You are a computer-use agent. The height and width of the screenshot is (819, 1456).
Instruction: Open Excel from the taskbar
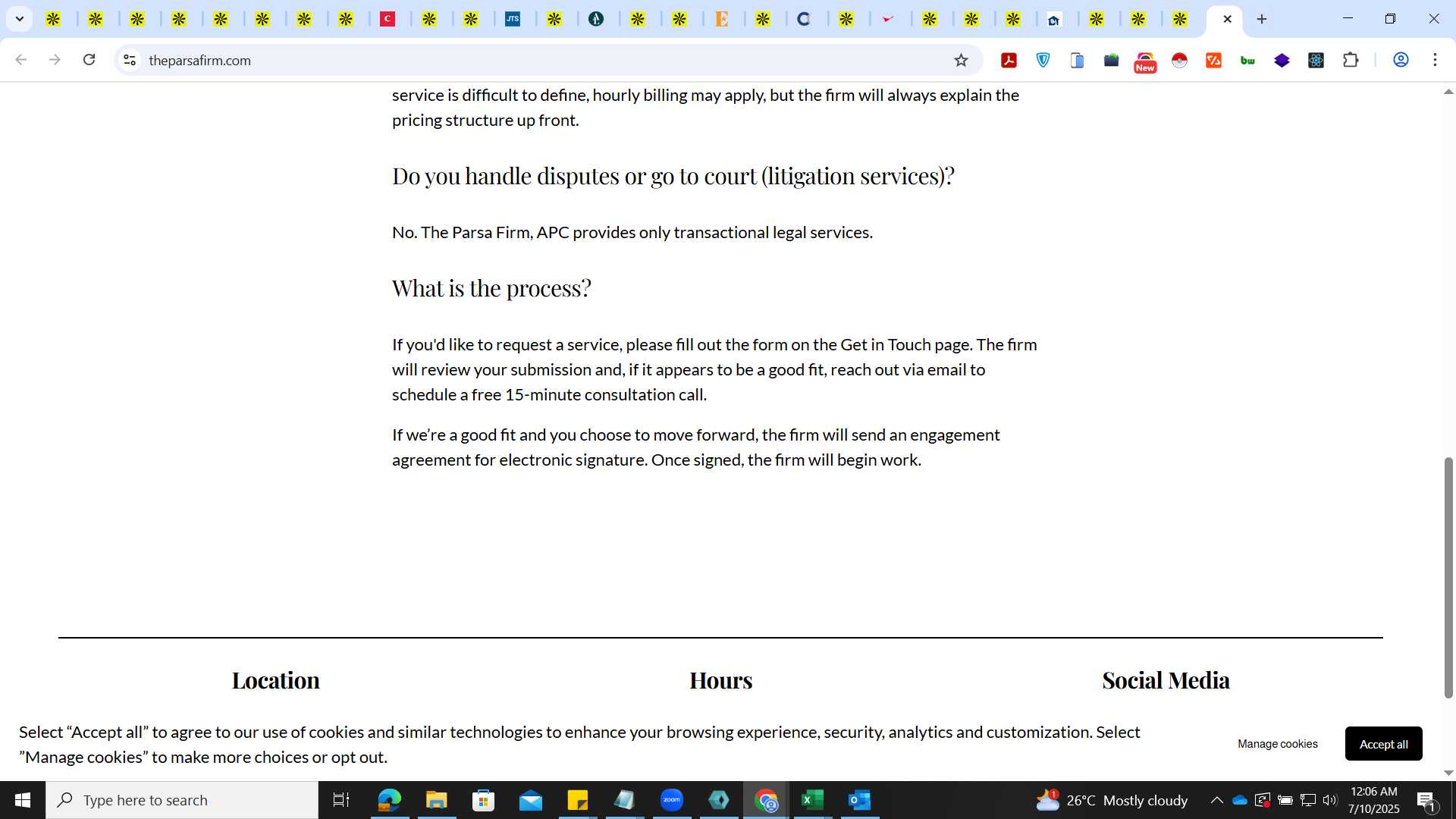point(812,800)
